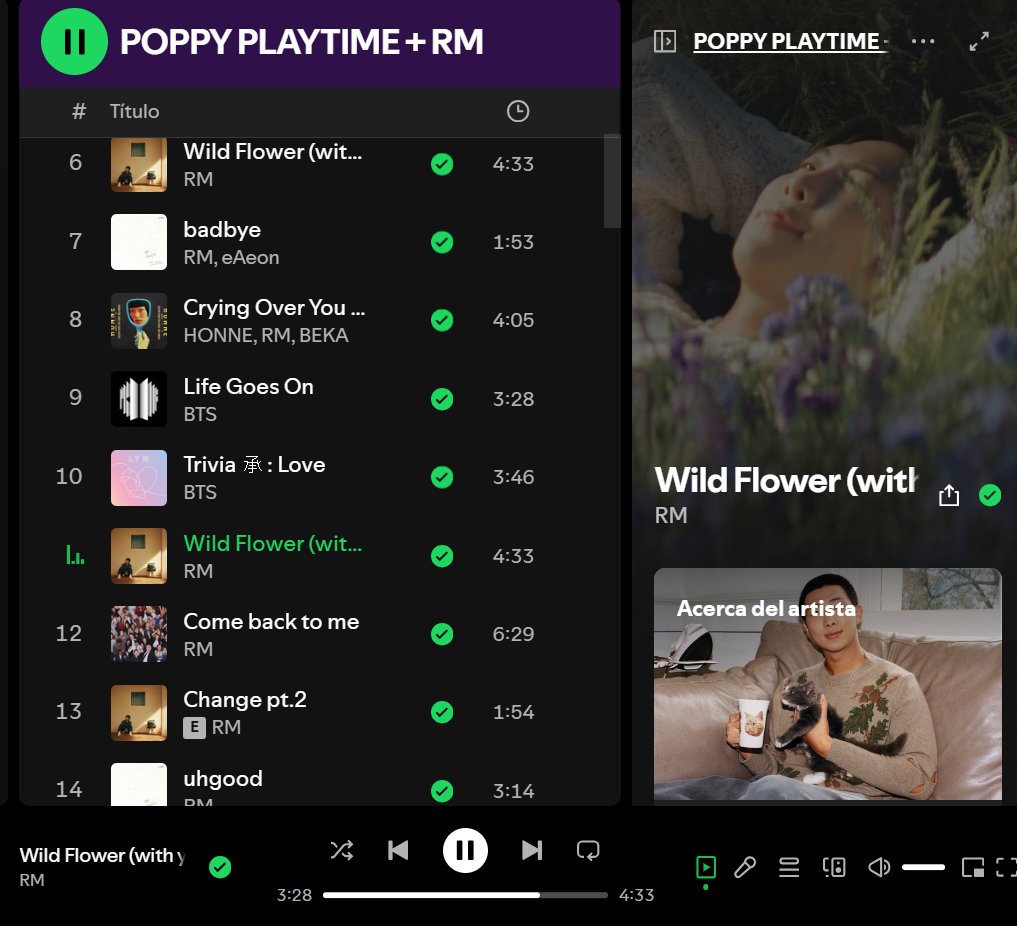
Task: Select Change pt.2 album cover
Action: point(139,713)
